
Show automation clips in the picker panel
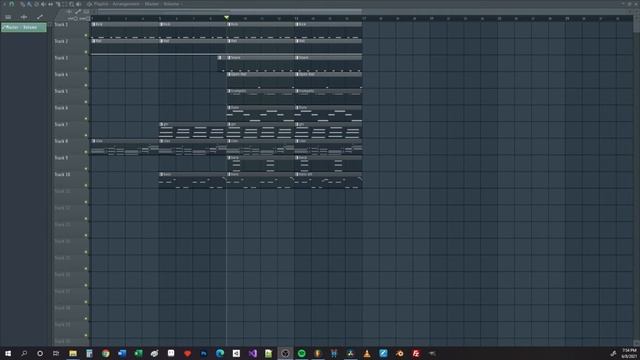[40, 17]
